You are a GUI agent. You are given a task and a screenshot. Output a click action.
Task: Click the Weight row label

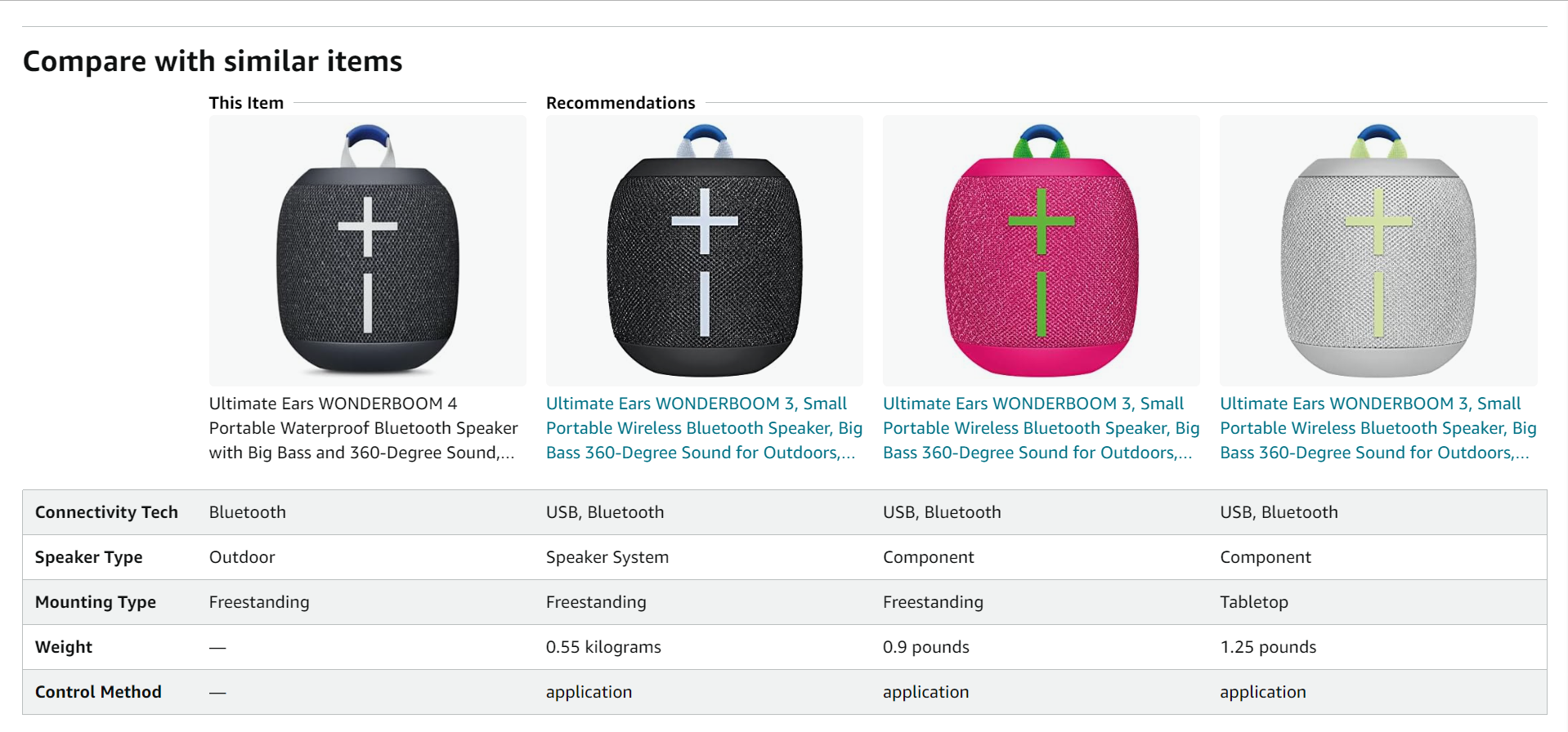[x=64, y=647]
